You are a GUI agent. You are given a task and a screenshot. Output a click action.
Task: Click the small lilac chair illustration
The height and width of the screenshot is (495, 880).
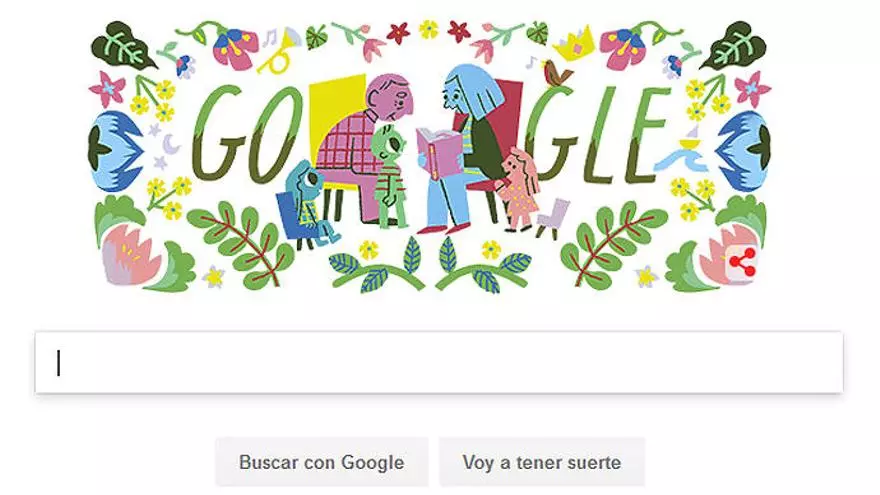tap(553, 218)
